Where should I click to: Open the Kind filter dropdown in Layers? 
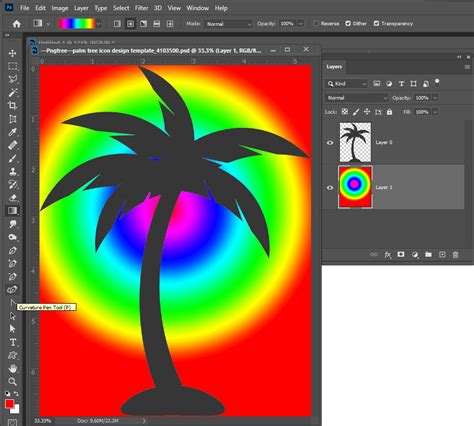(346, 84)
